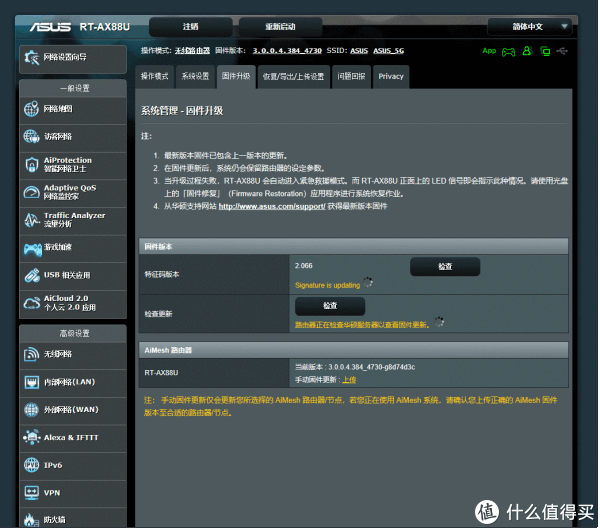600x530 pixels.
Task: Open AiProtection shield icon
Action: coord(31,165)
